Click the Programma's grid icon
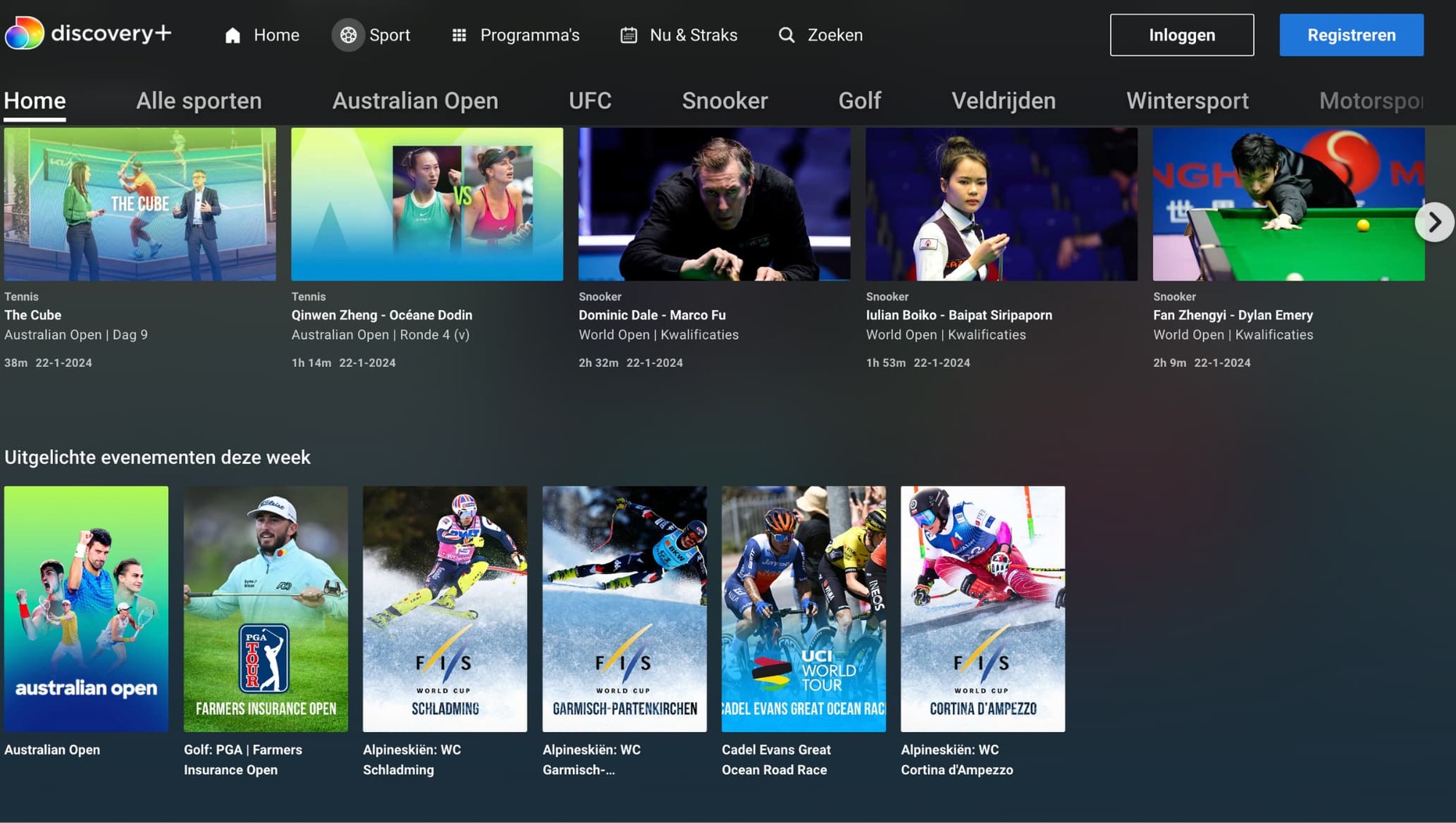The width and height of the screenshot is (1456, 823). click(459, 35)
